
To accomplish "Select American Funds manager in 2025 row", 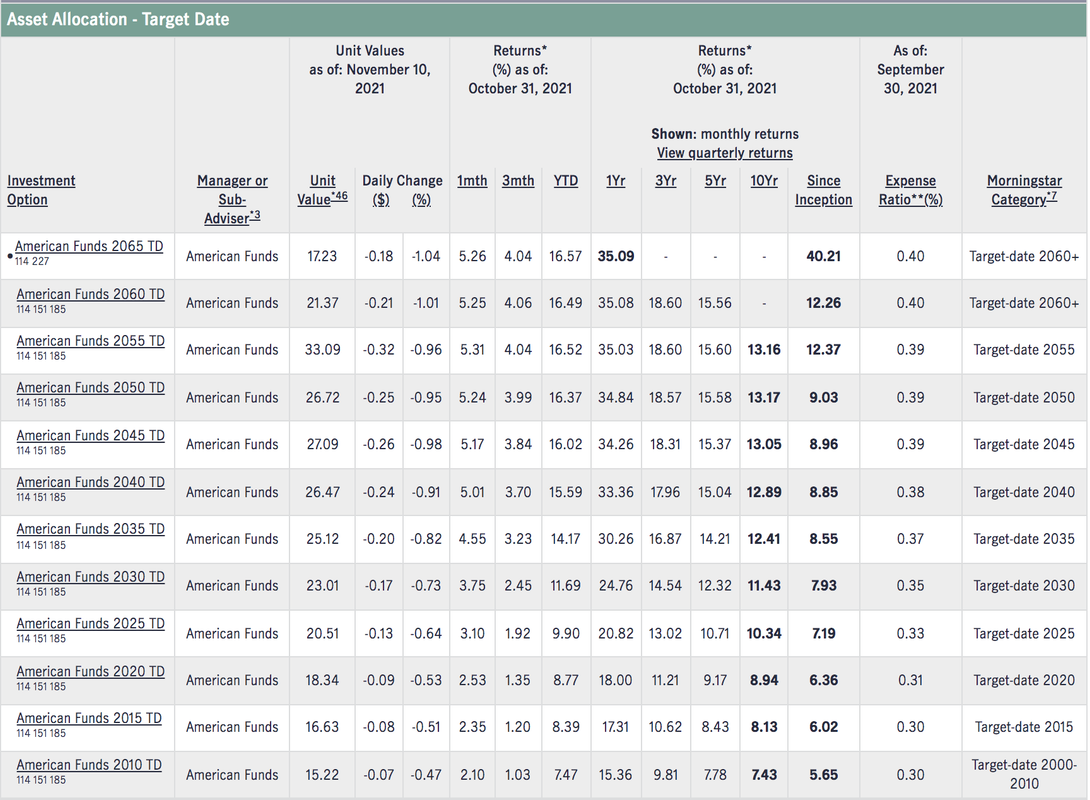I will click(232, 633).
